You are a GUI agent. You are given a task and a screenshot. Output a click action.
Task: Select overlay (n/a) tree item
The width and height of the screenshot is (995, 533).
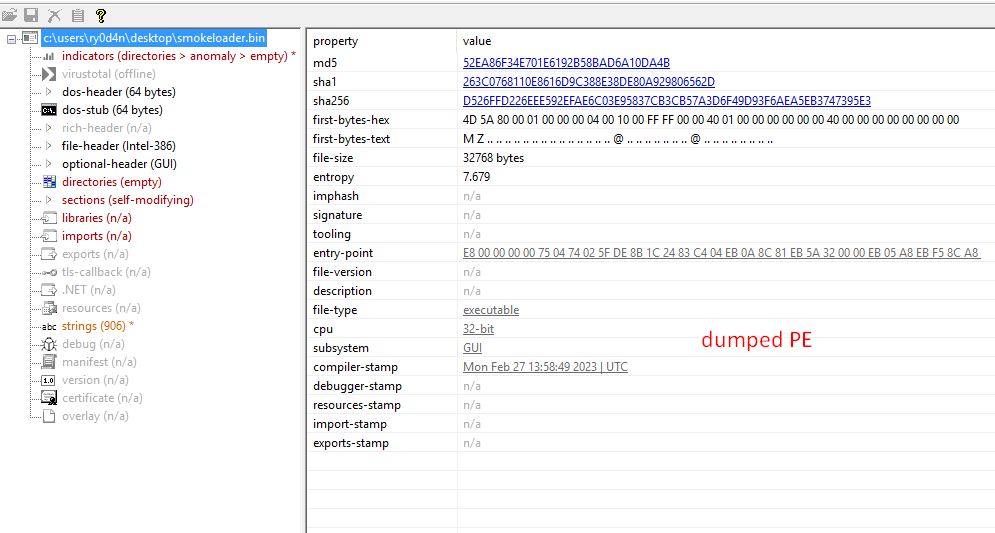[x=95, y=416]
